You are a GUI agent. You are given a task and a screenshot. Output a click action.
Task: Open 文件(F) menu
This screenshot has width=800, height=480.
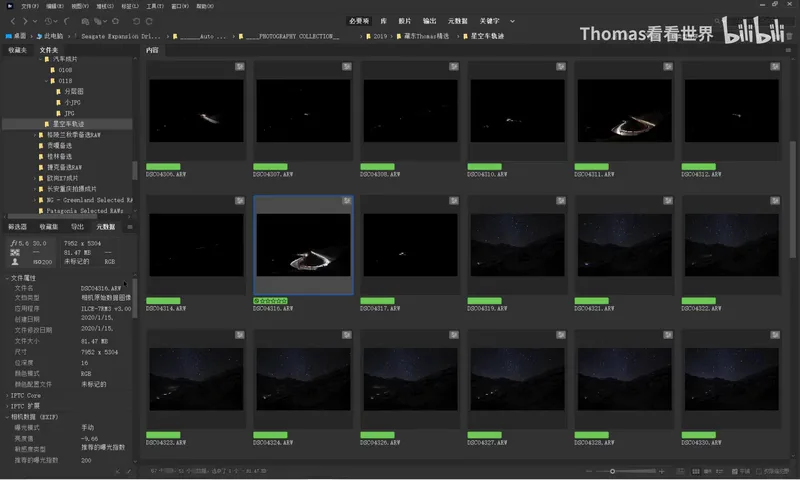[x=30, y=6]
